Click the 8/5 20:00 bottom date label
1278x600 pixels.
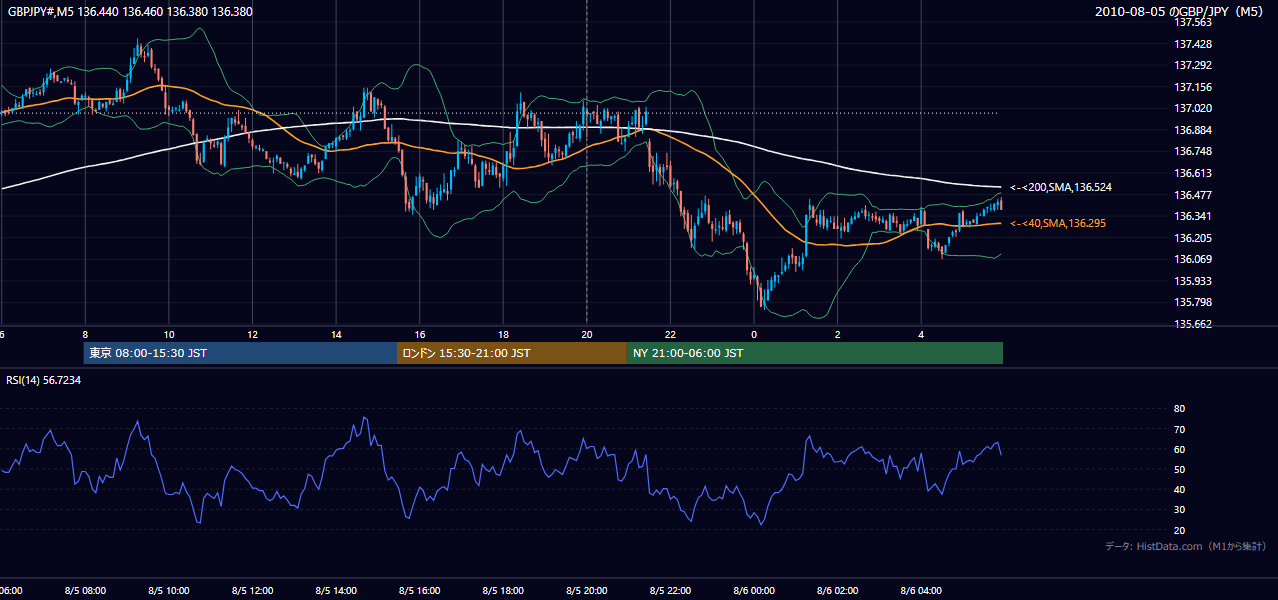click(x=587, y=591)
